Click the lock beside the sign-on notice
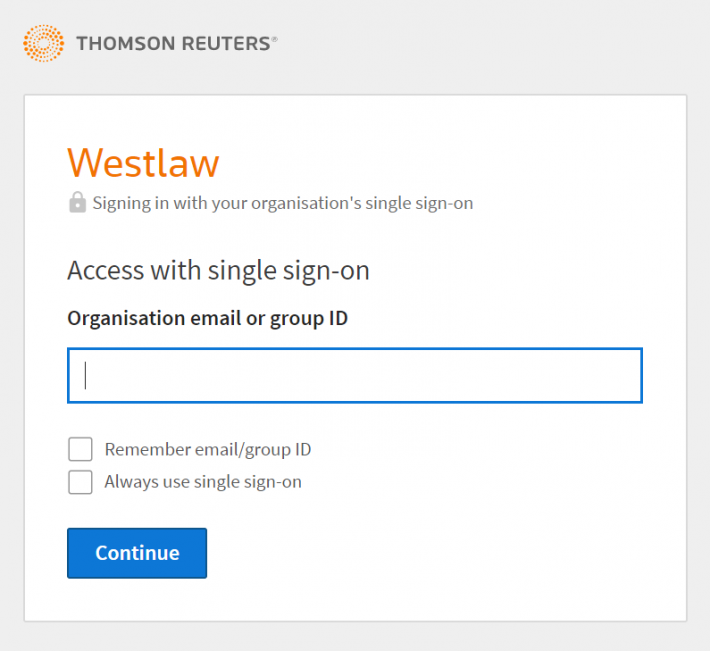 click(x=77, y=202)
